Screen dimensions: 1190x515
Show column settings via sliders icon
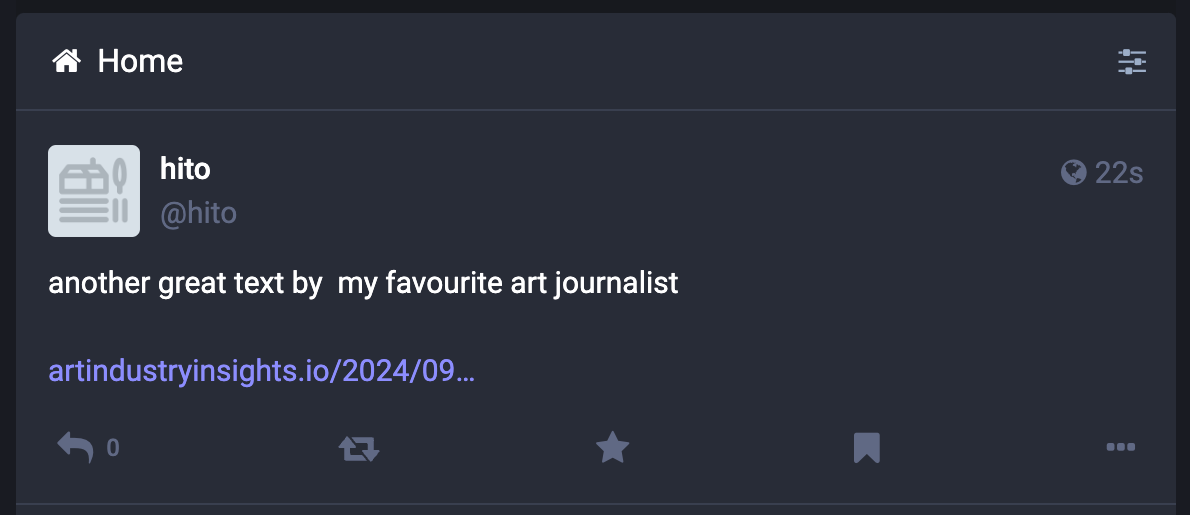(x=1132, y=62)
